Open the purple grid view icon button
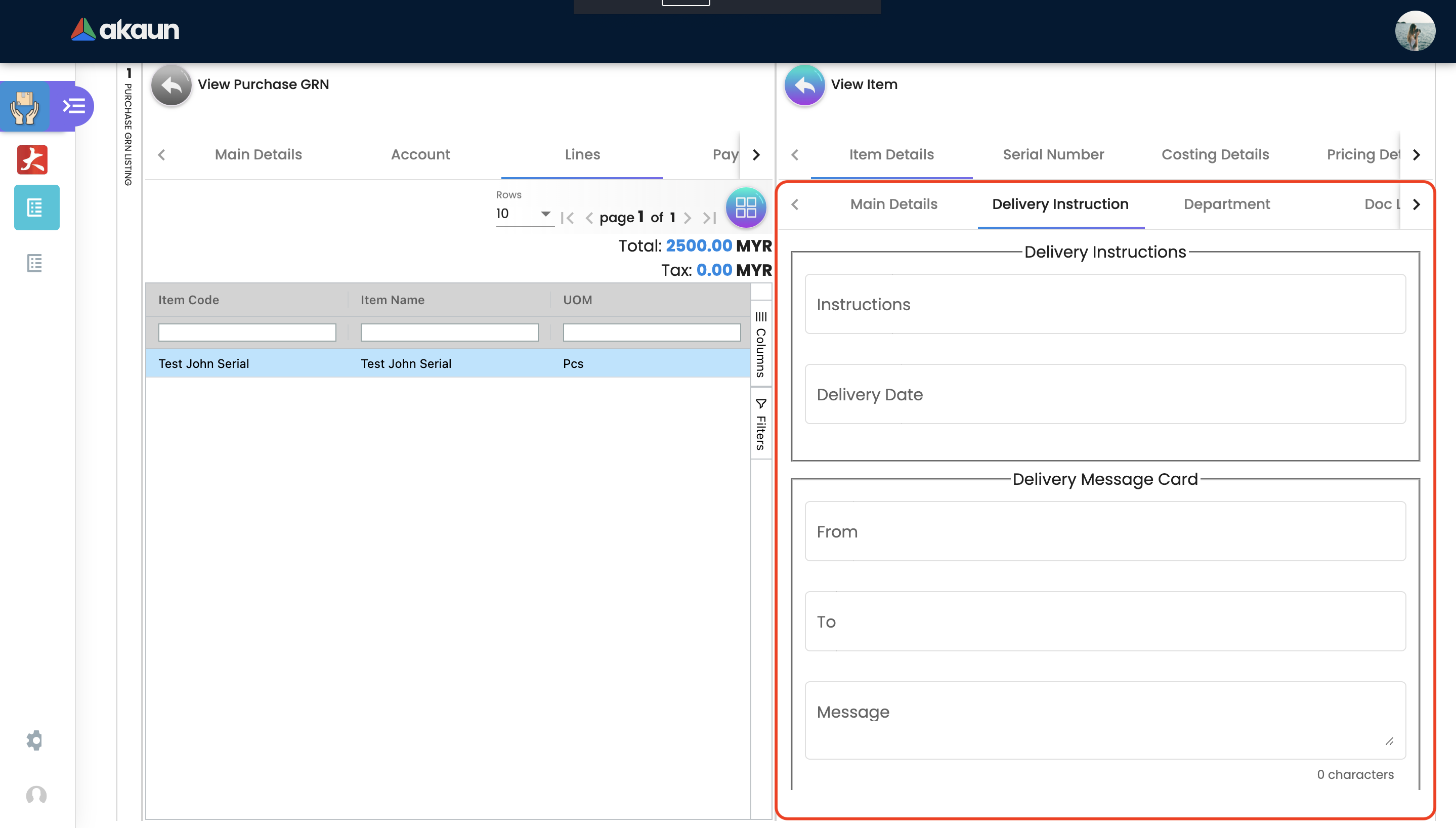Image resolution: width=1456 pixels, height=828 pixels. (745, 208)
